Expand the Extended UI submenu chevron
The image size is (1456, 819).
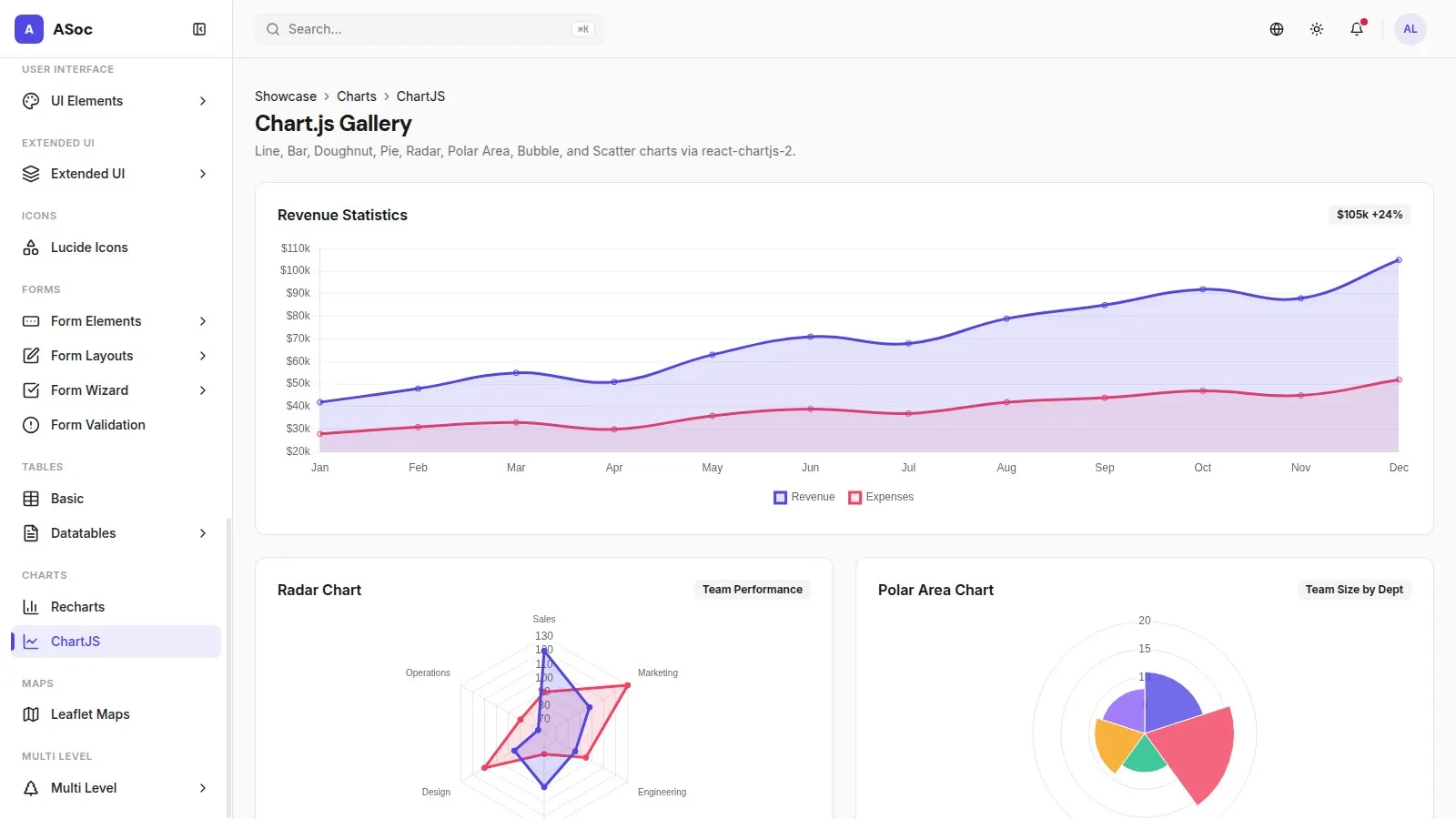203,174
